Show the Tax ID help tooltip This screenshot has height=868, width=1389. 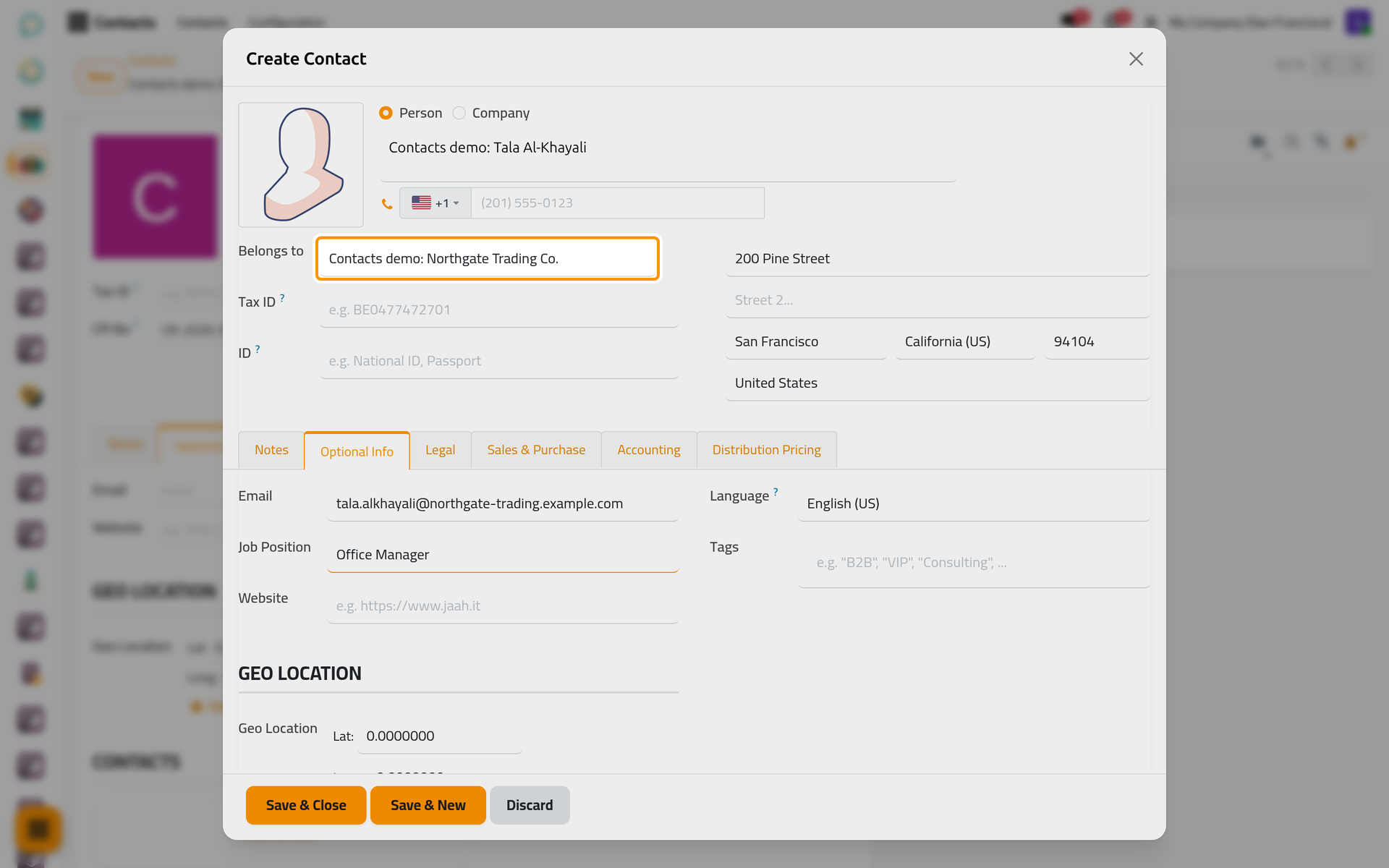tap(282, 297)
